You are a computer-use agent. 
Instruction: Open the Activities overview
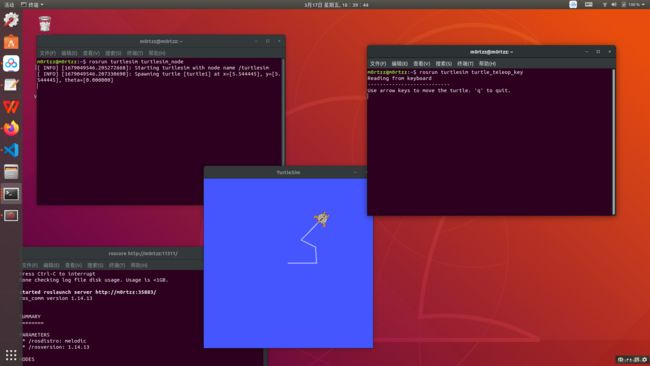[9, 5]
